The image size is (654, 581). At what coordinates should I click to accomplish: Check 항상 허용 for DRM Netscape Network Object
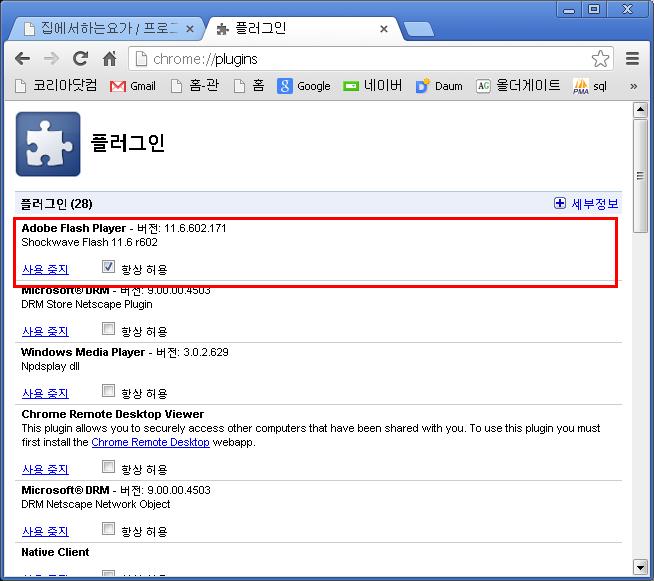pos(108,529)
